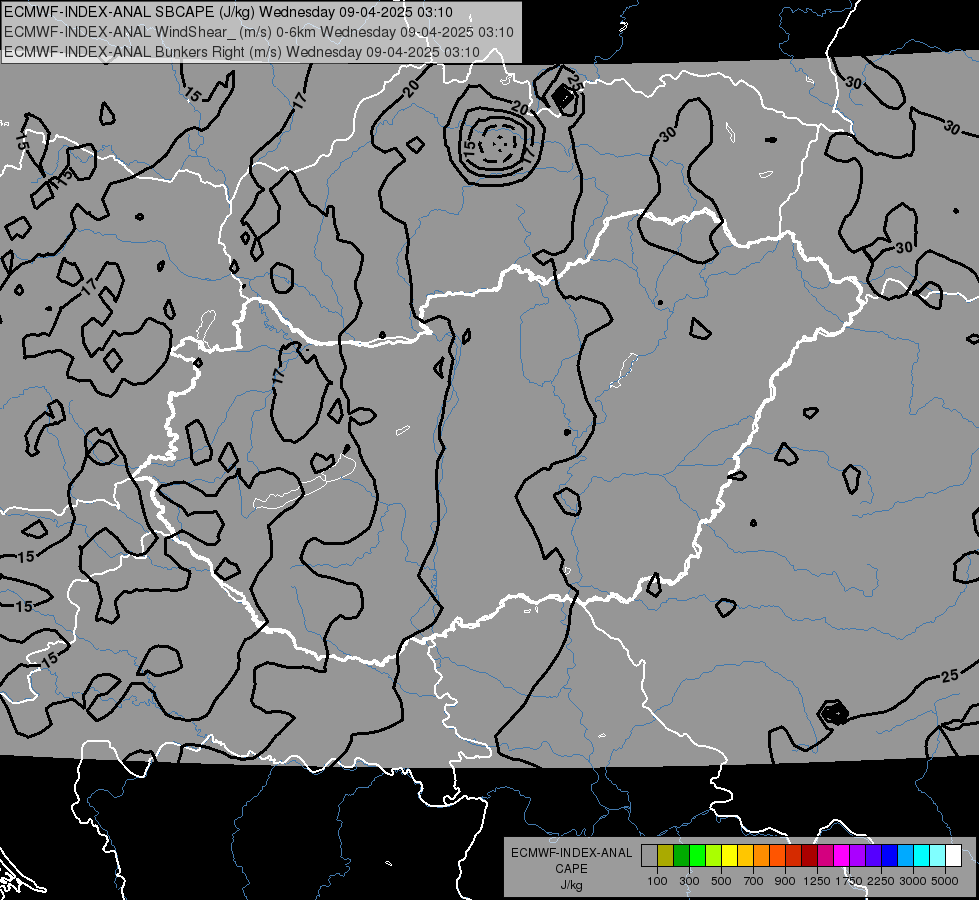Click the J/kg unit label in the legend

571,885
